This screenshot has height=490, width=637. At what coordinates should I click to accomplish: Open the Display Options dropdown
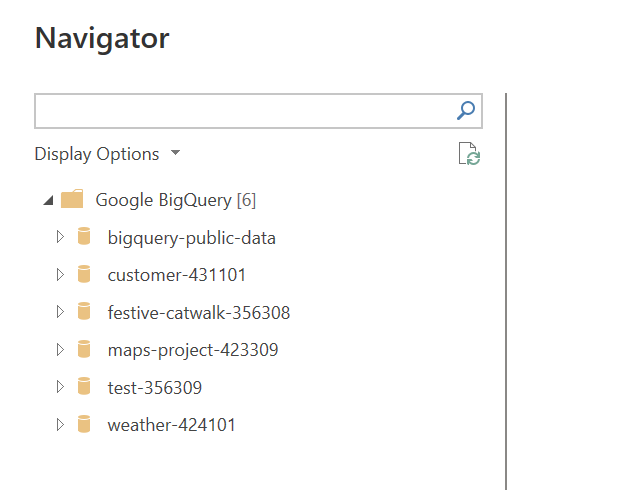click(107, 154)
